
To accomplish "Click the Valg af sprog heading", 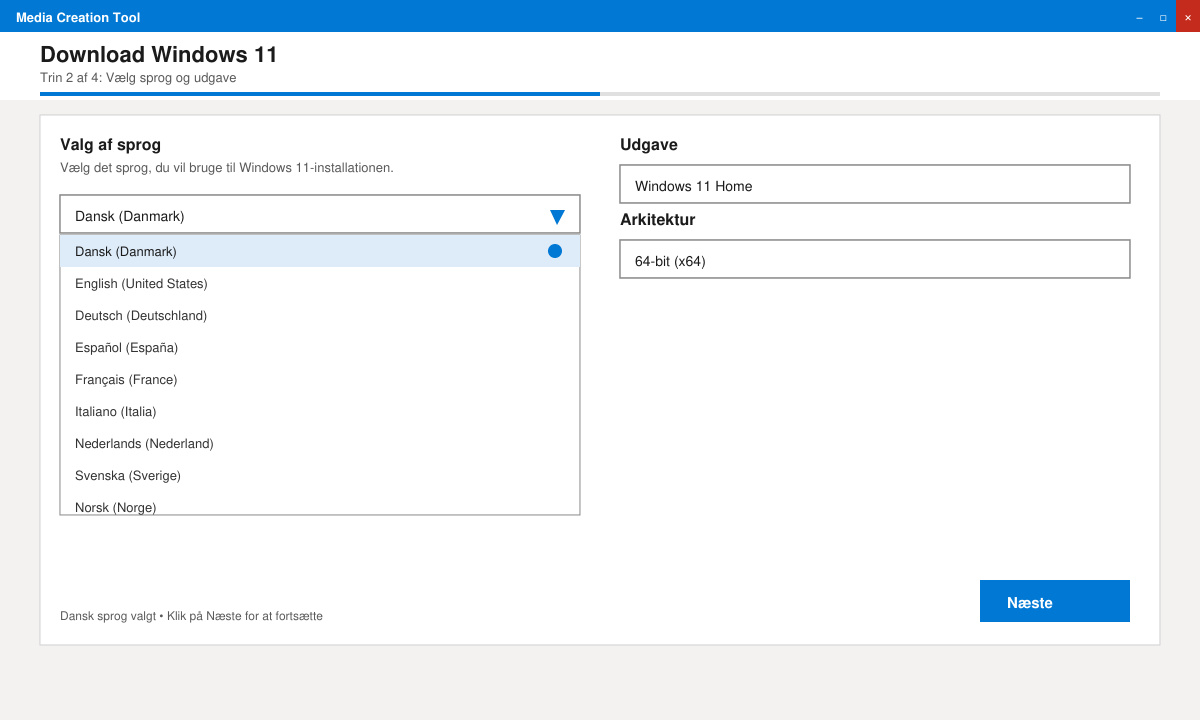I will point(110,145).
